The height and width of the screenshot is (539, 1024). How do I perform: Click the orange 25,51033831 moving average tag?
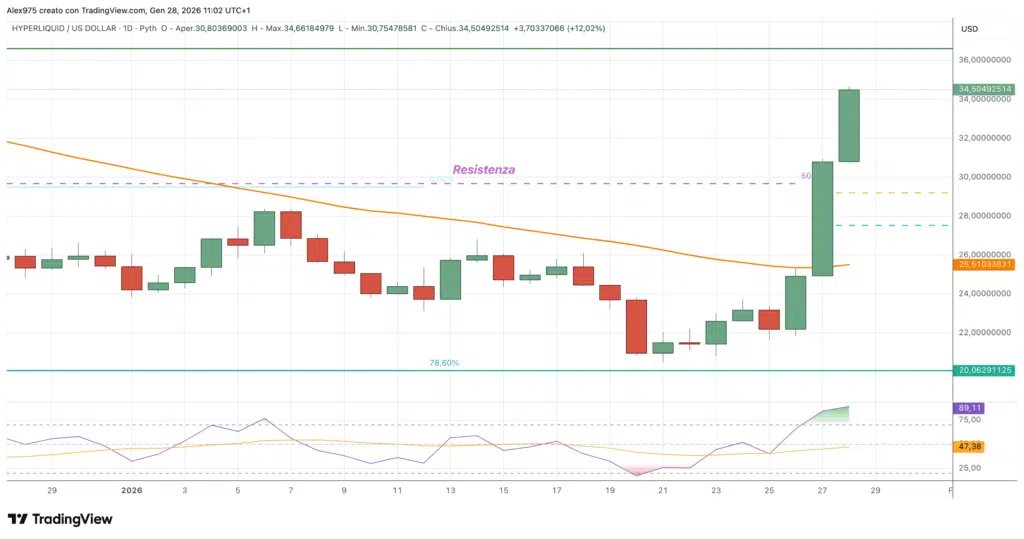[x=985, y=265]
